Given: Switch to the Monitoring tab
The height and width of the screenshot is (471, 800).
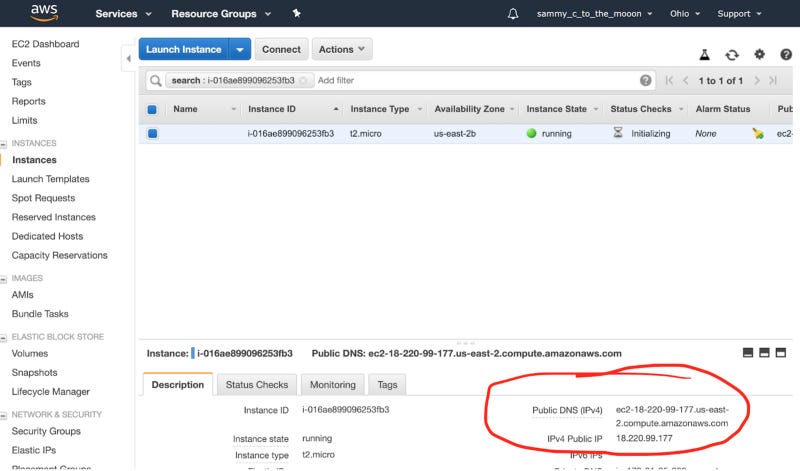Looking at the screenshot, I should pyautogui.click(x=333, y=385).
